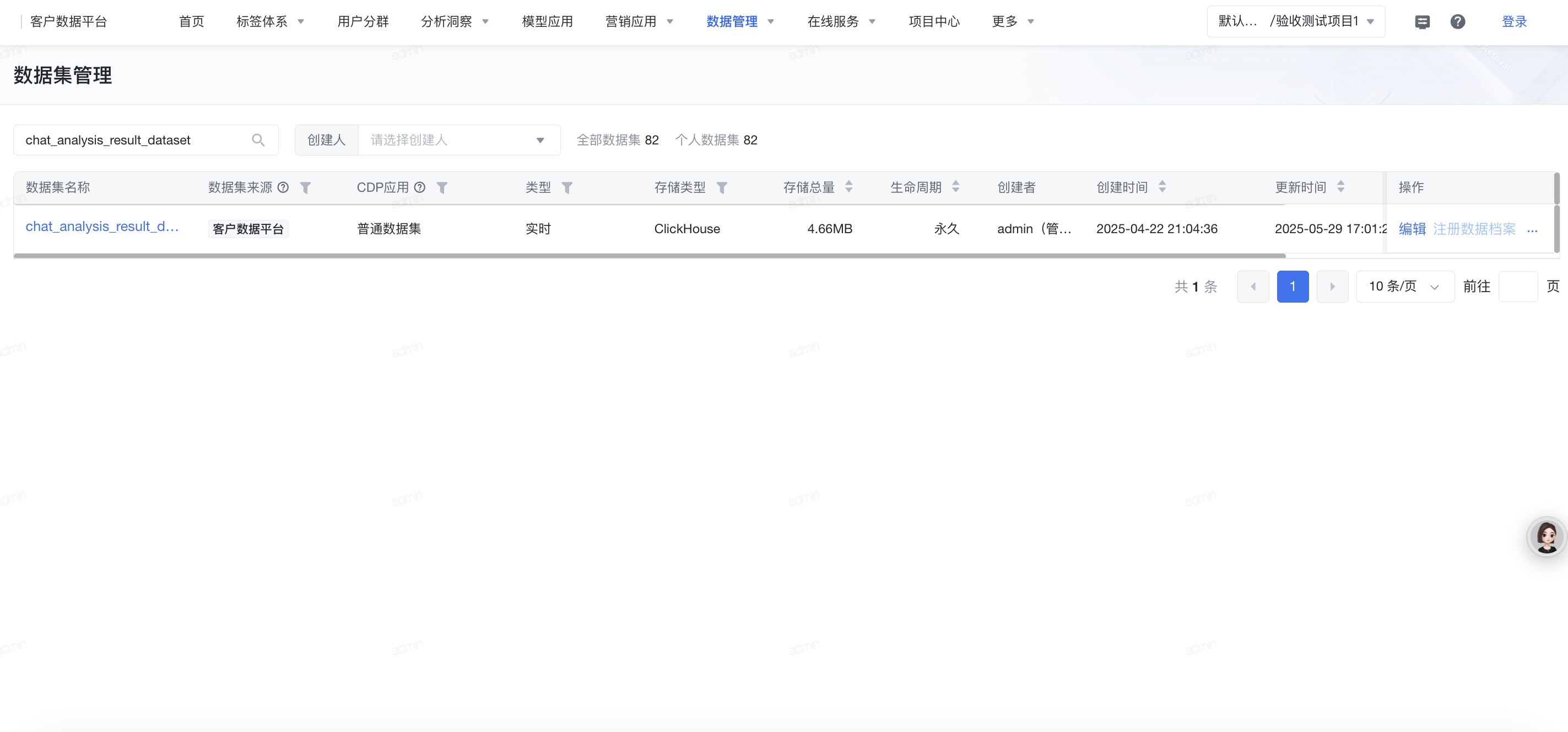1568x732 pixels.
Task: Go to 首页 in navigation
Action: tap(191, 21)
